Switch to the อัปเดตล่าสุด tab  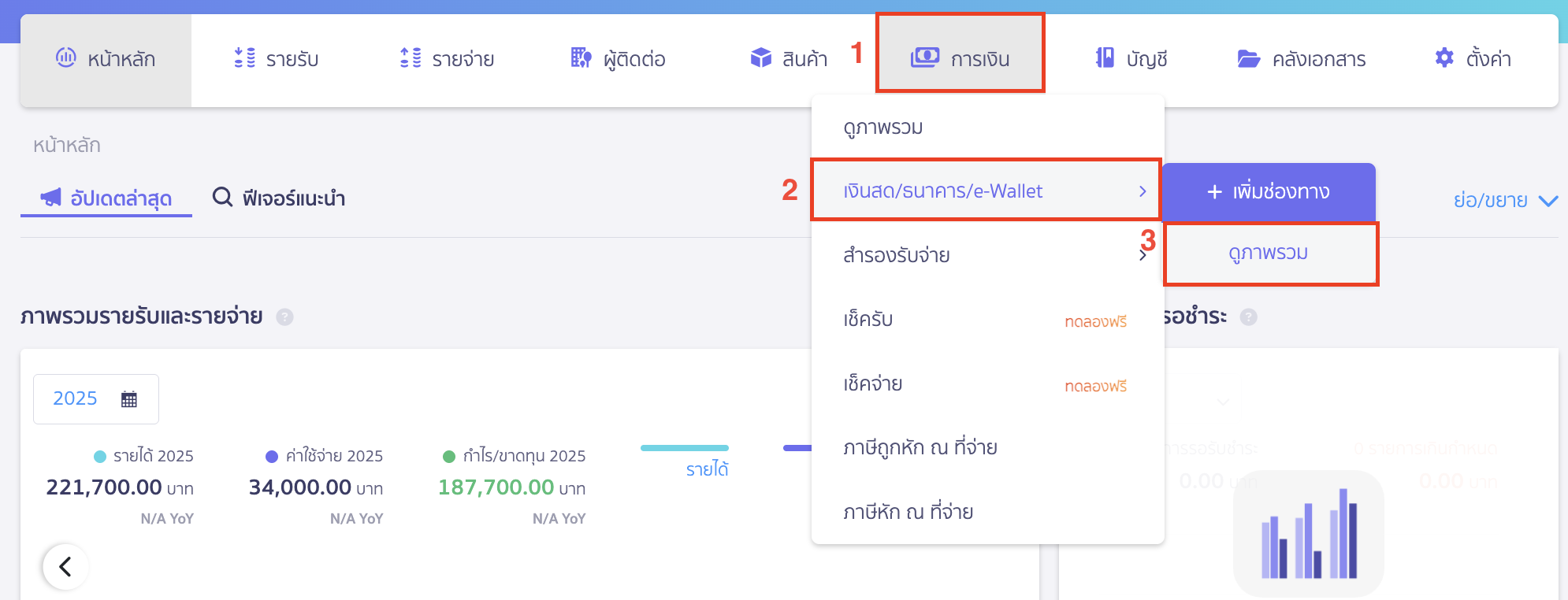106,198
